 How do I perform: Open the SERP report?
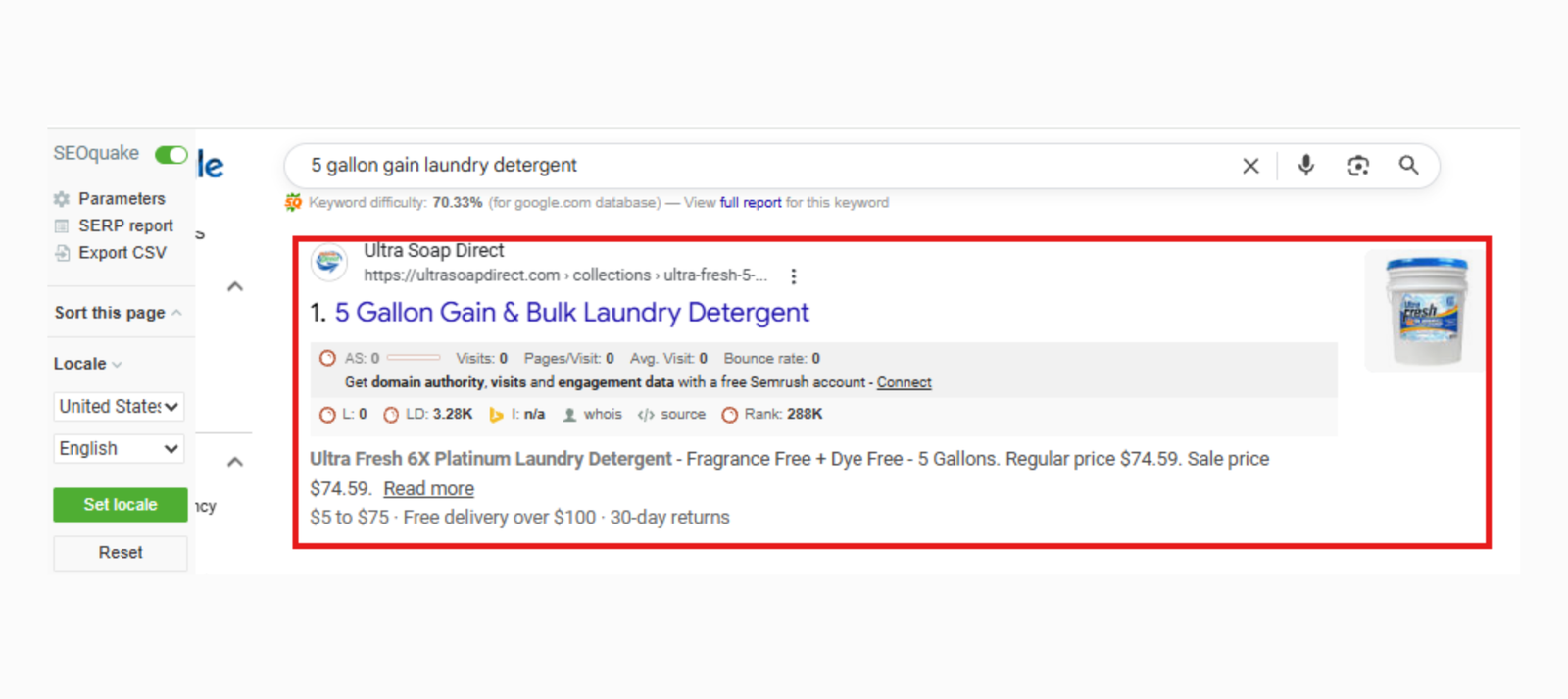125,225
